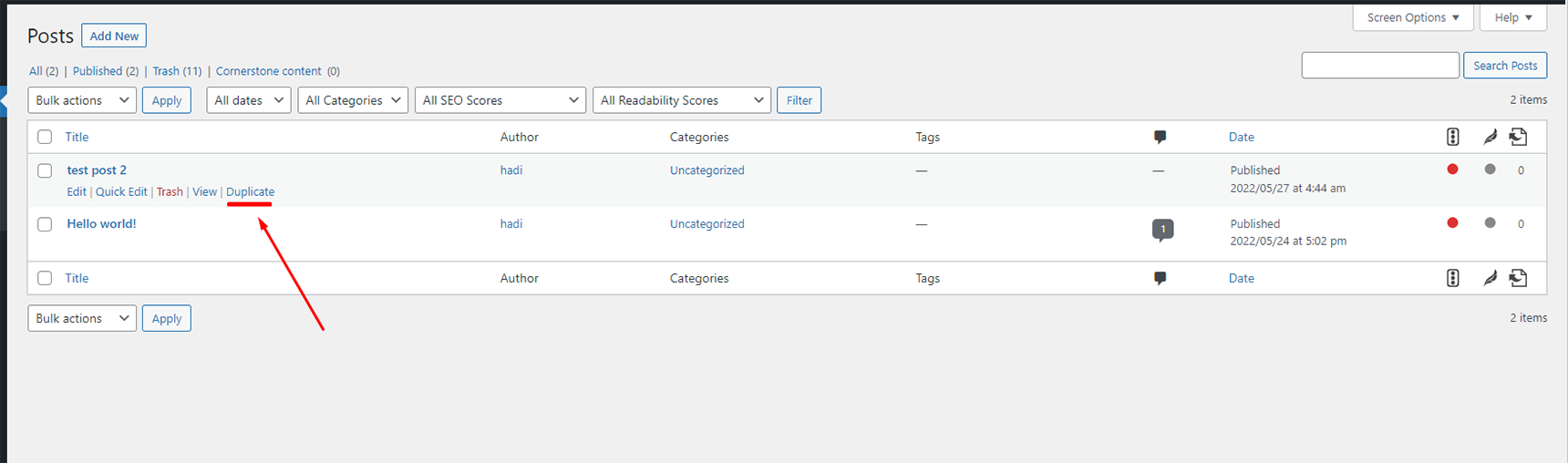Image resolution: width=1568 pixels, height=463 pixels.
Task: Click the Filter button
Action: [799, 100]
